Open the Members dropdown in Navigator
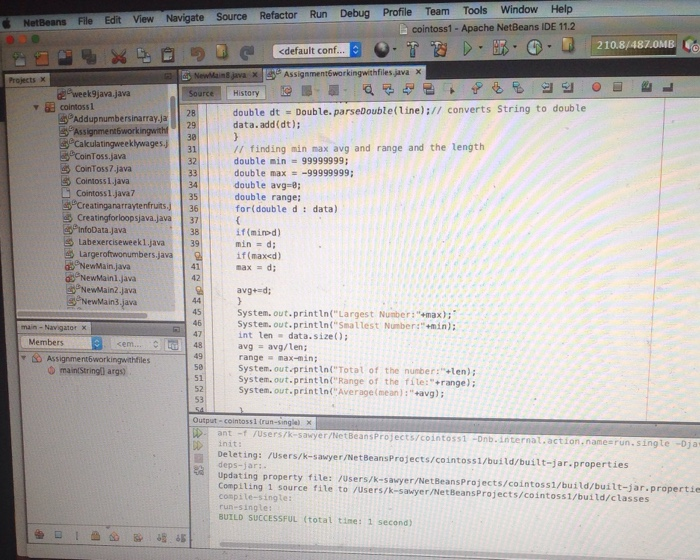 coord(62,343)
